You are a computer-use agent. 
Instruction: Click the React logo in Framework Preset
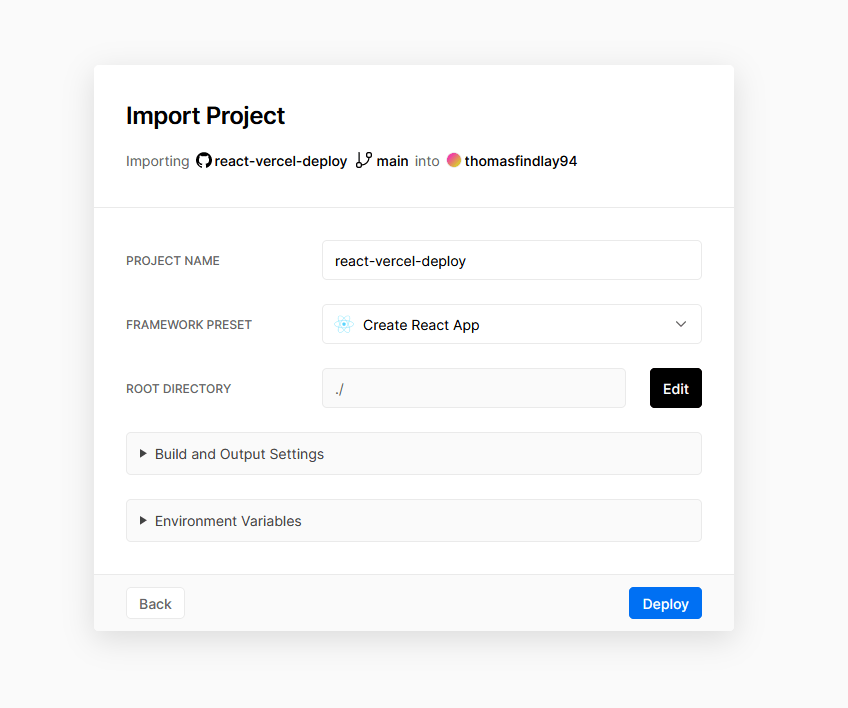pos(344,325)
